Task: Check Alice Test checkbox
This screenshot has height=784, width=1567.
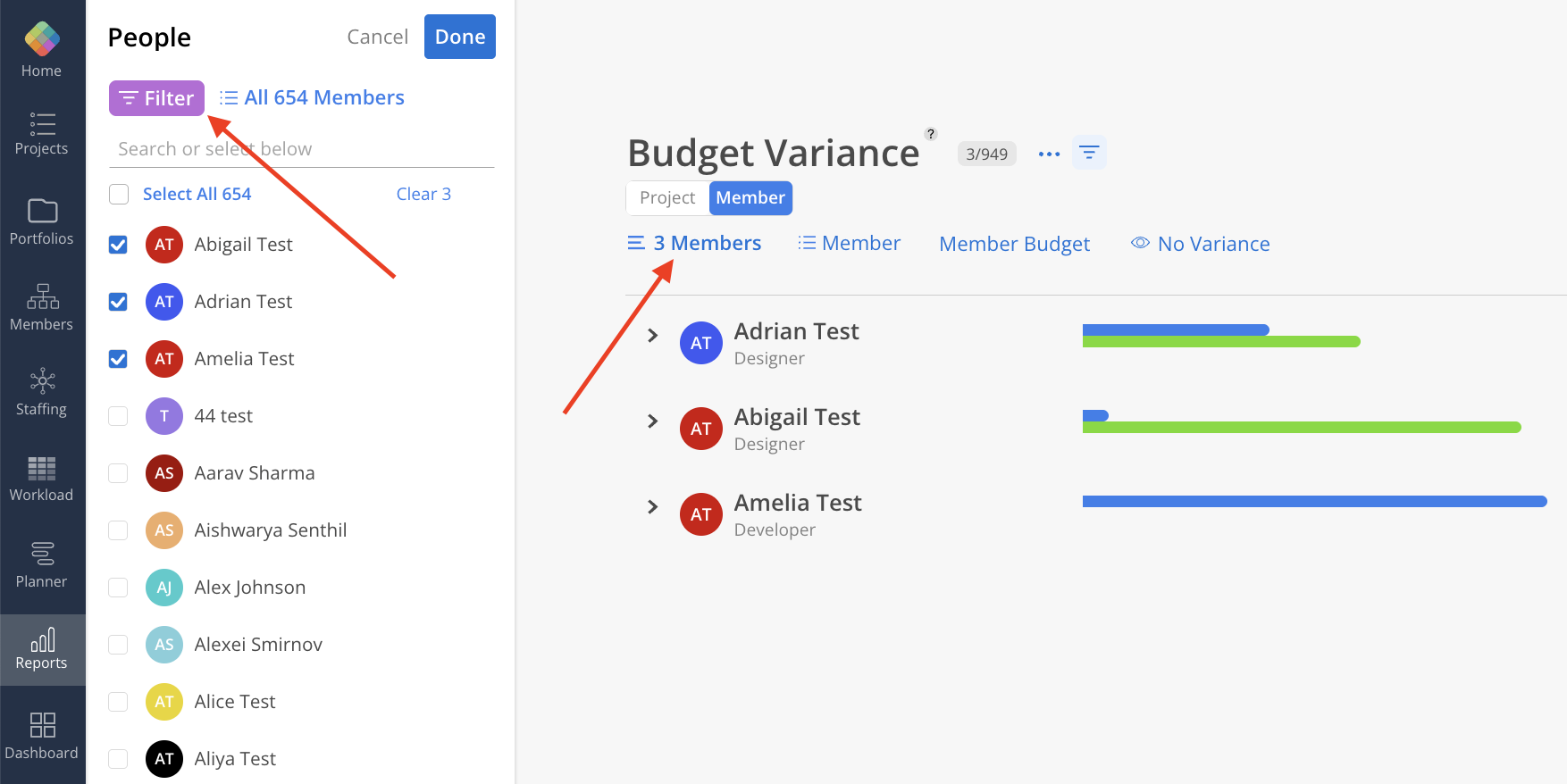Action: [x=118, y=702]
